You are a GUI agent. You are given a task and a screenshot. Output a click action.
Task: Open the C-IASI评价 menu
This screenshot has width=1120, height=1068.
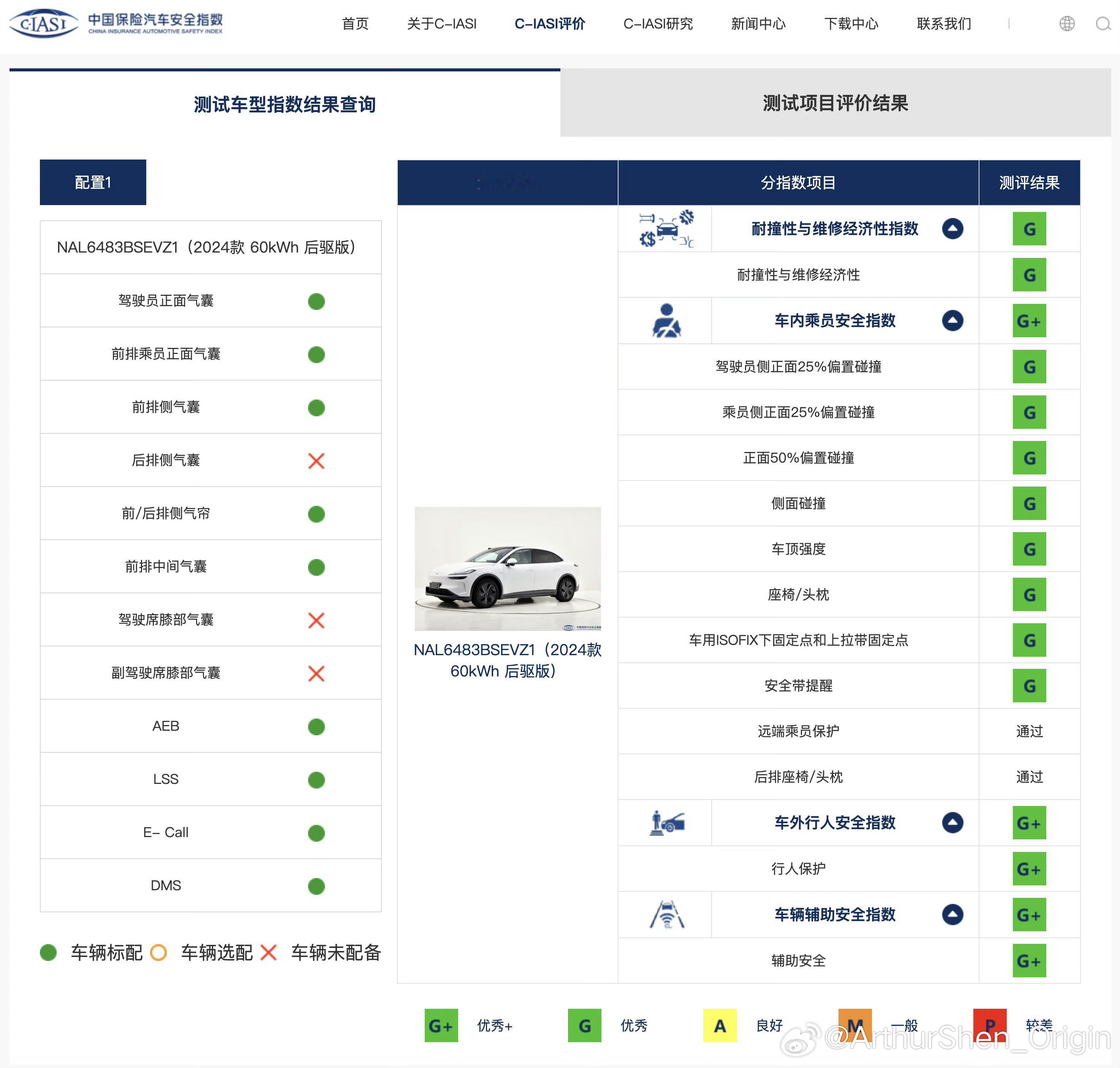point(549,23)
